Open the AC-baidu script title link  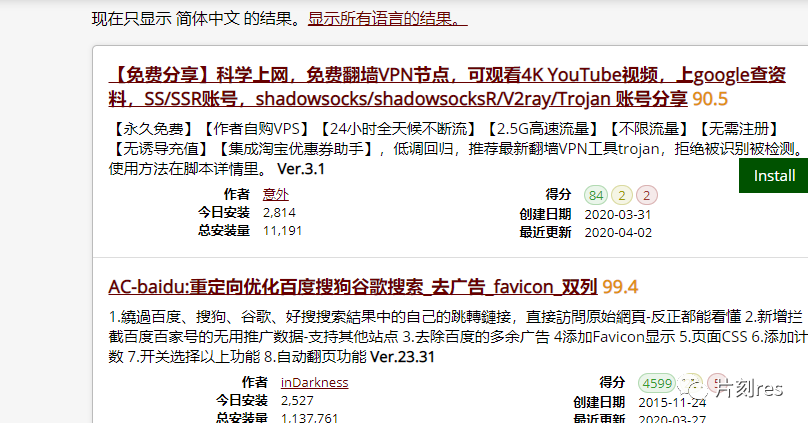(x=353, y=286)
